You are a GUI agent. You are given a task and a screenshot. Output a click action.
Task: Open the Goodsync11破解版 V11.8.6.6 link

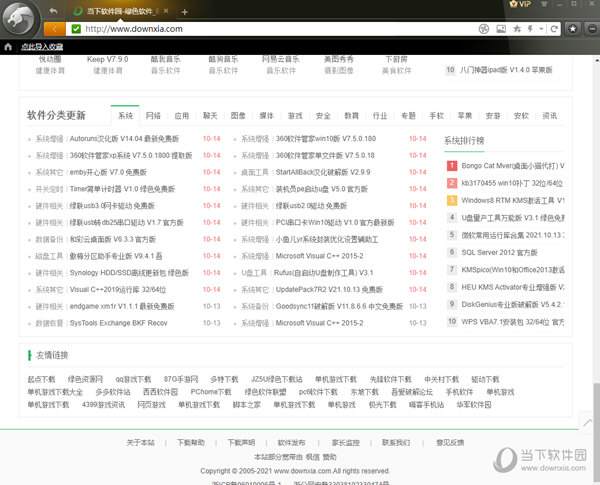point(339,307)
